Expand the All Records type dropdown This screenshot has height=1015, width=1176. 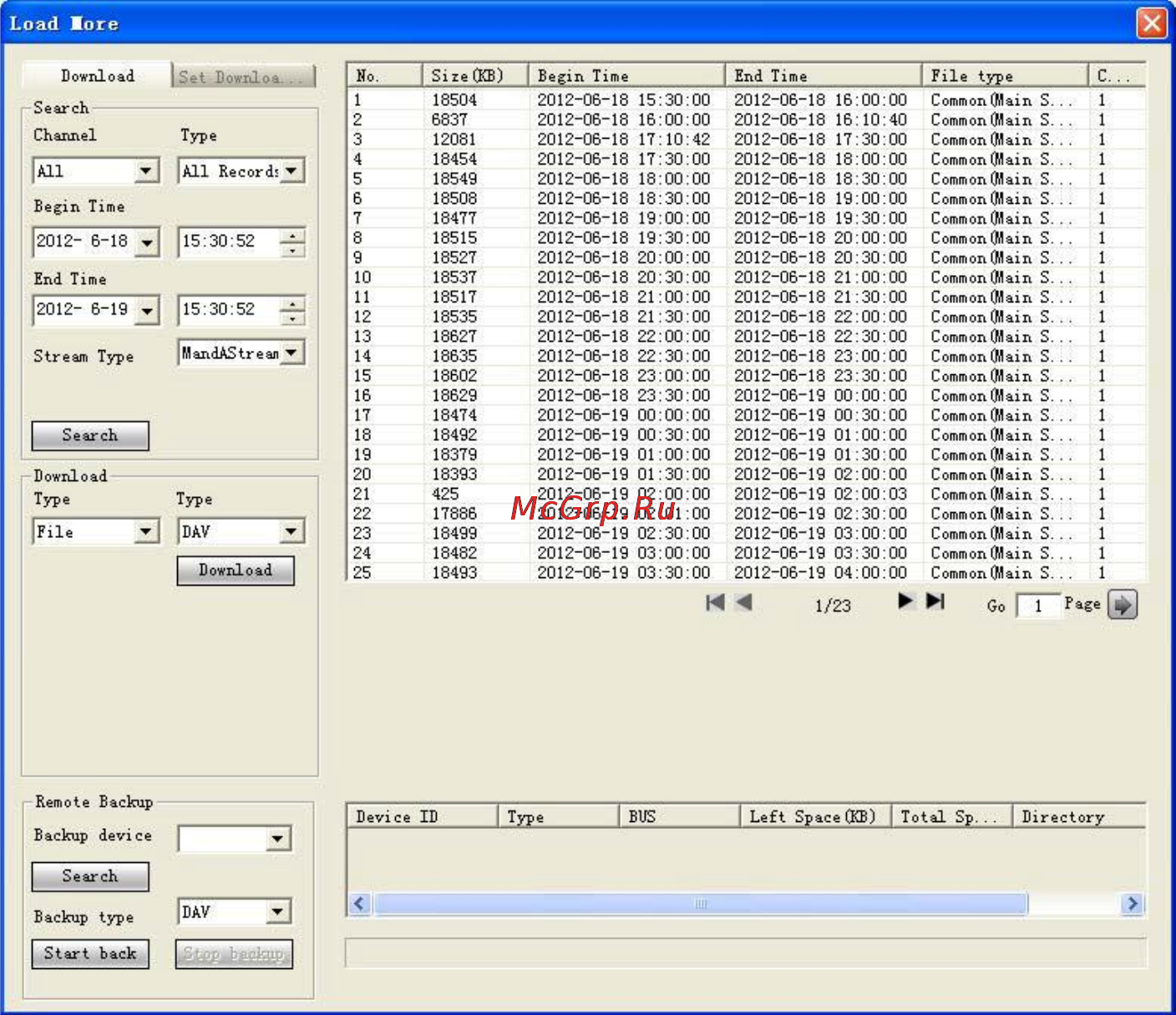(x=291, y=171)
